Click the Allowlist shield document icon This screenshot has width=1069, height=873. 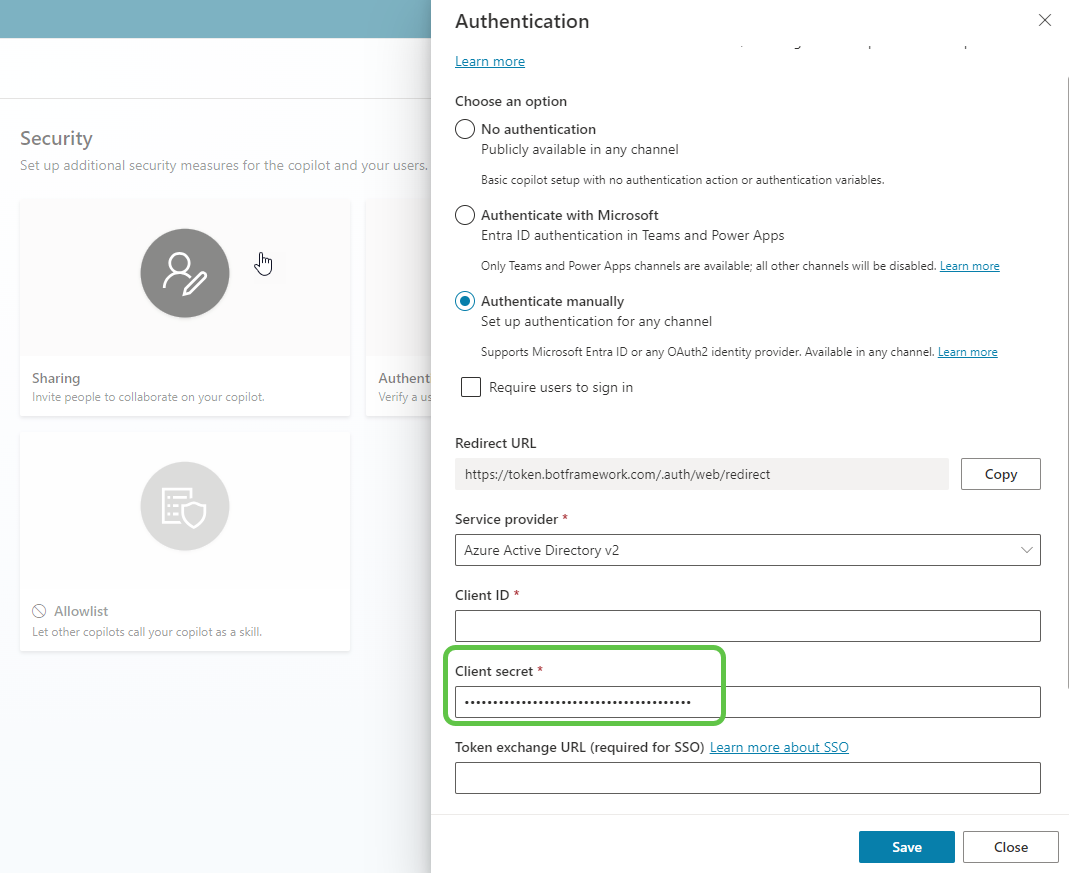(185, 506)
